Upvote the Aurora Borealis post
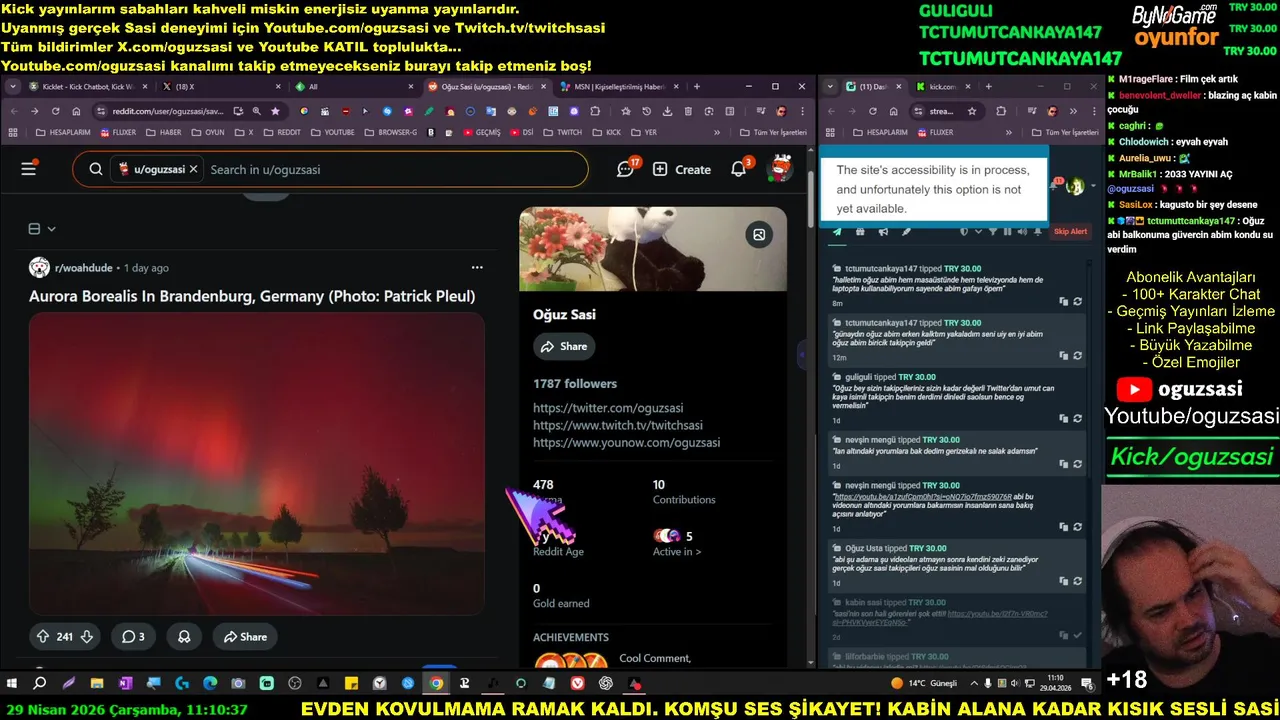This screenshot has width=1280, height=720. [x=43, y=636]
